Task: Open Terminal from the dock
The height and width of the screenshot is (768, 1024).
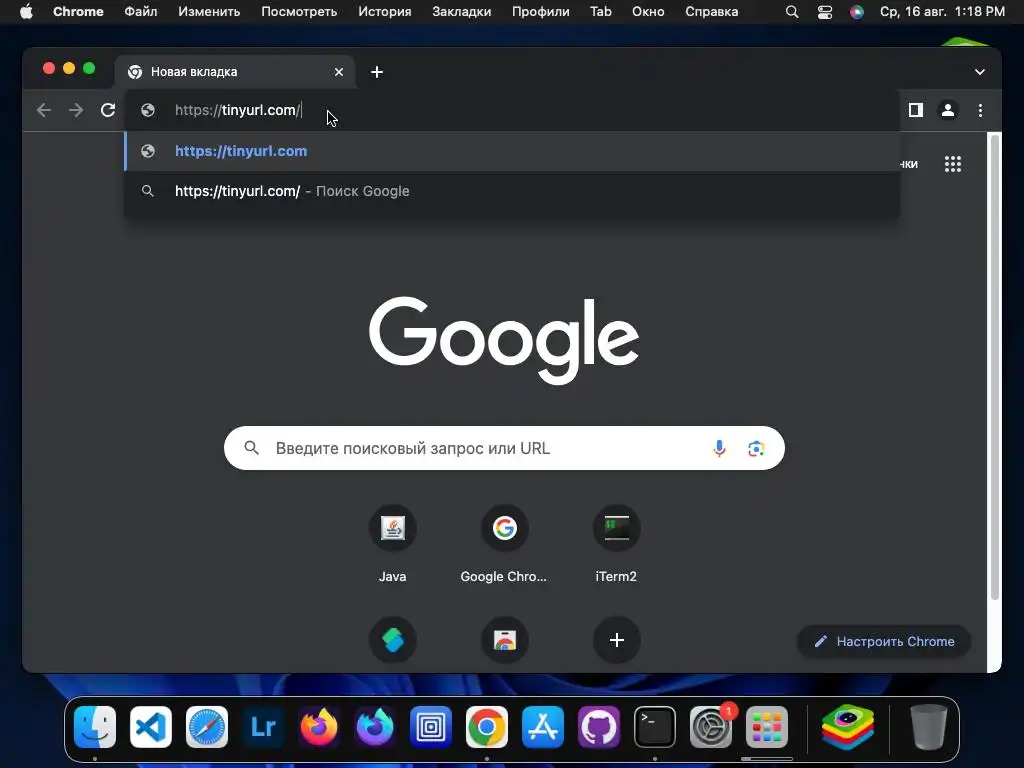Action: coord(654,727)
